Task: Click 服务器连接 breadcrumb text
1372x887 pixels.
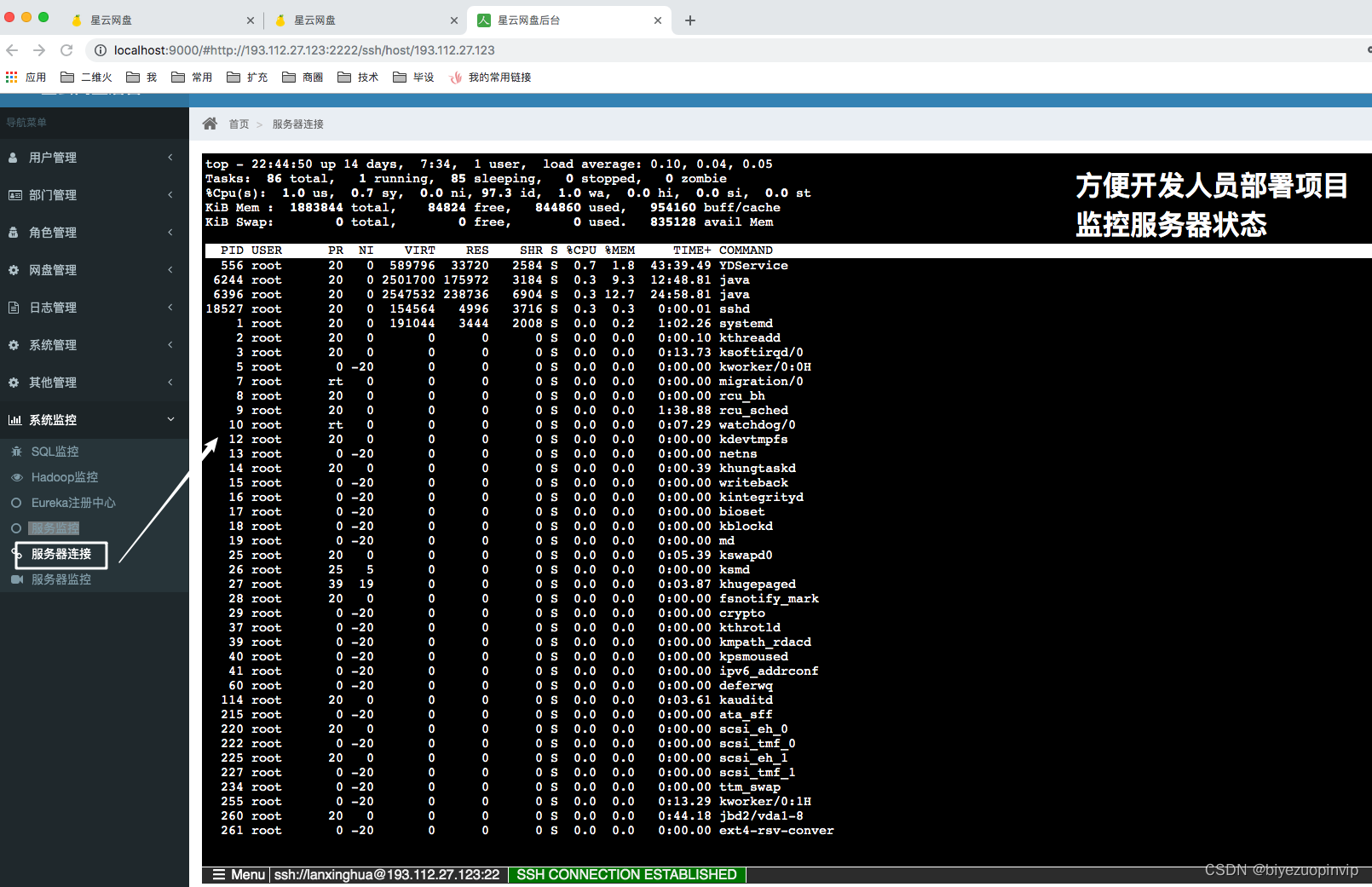Action: [298, 124]
